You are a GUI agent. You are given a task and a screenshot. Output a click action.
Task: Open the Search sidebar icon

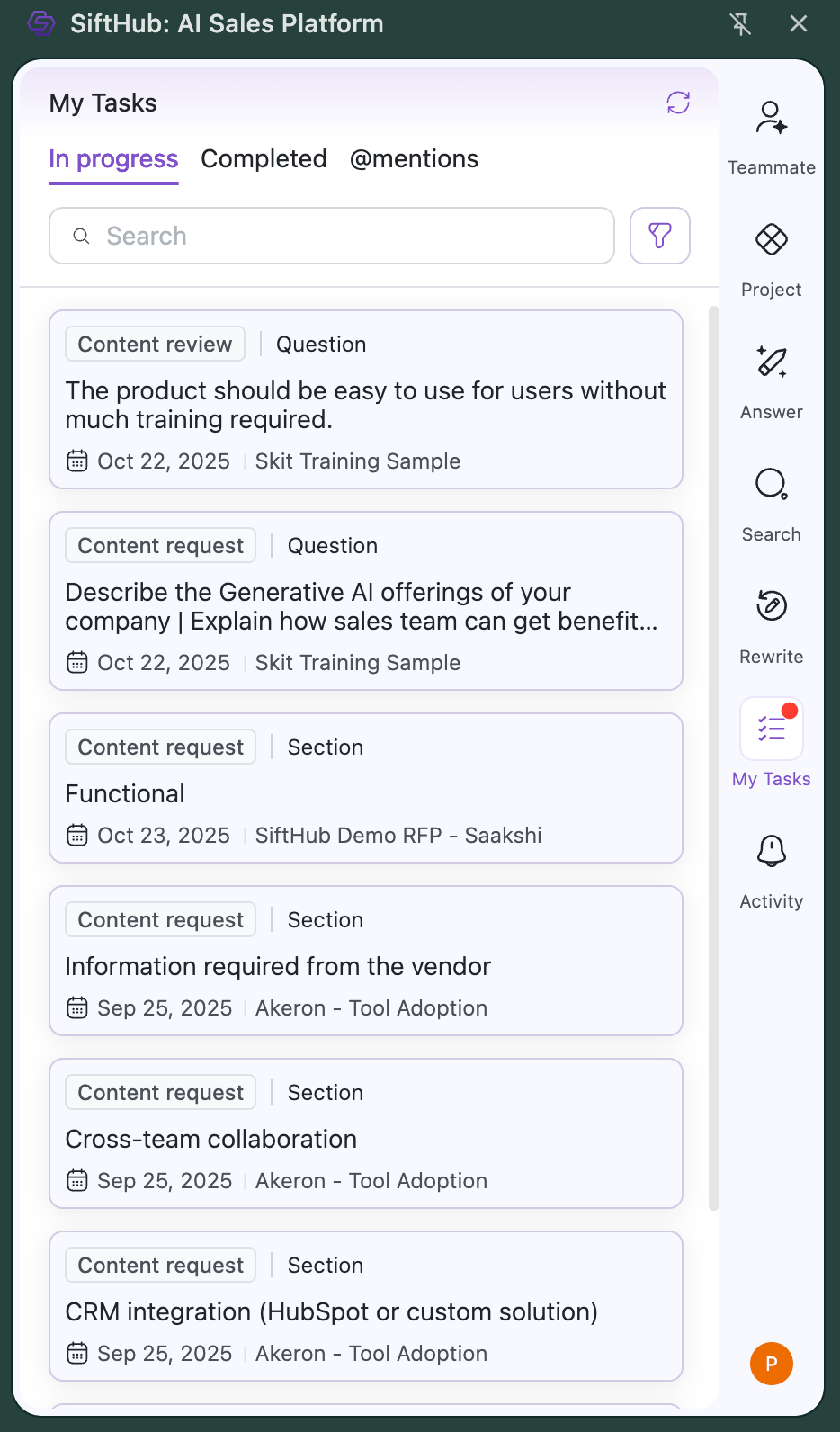[771, 485]
